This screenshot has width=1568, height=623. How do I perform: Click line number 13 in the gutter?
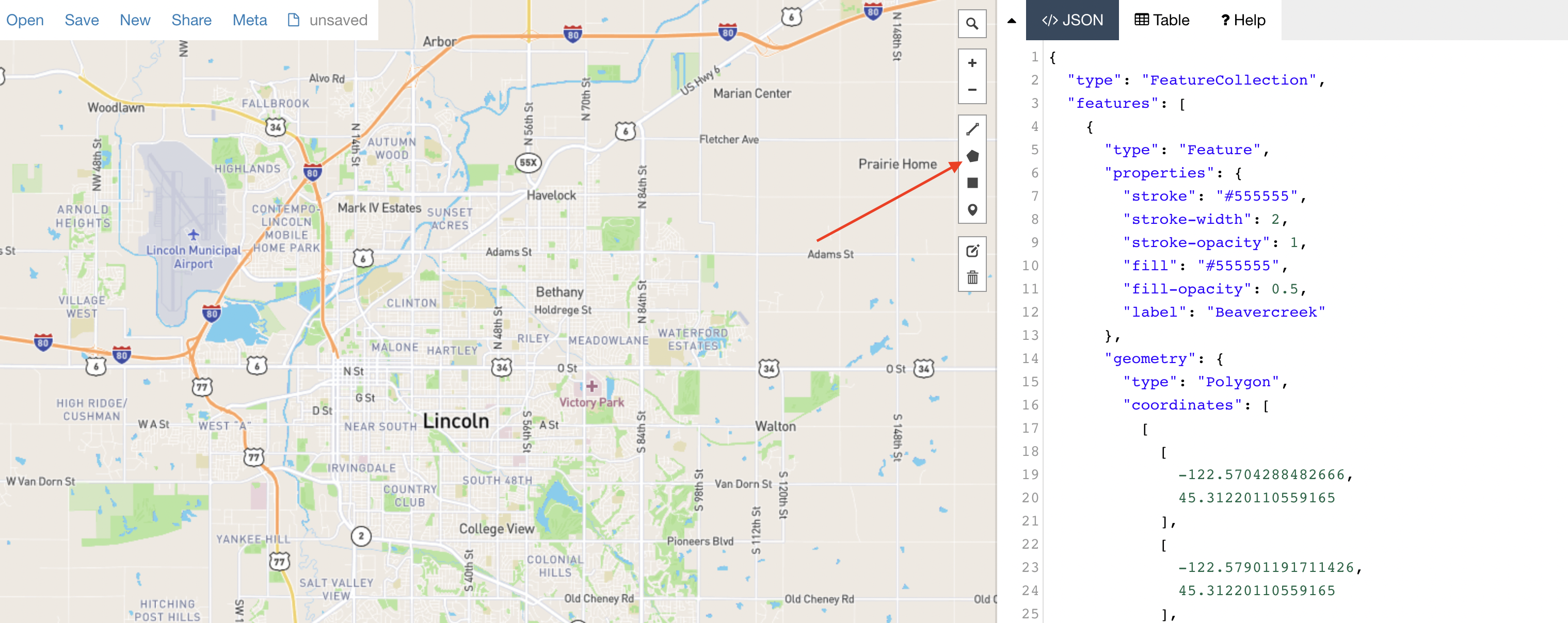click(1030, 335)
